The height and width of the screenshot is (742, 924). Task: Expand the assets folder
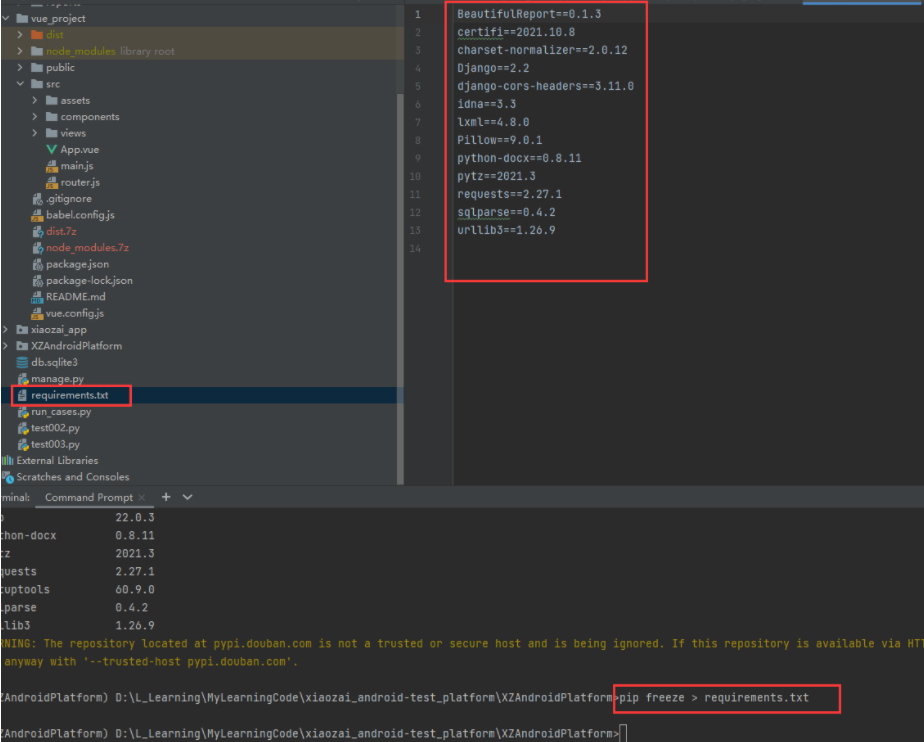35,101
